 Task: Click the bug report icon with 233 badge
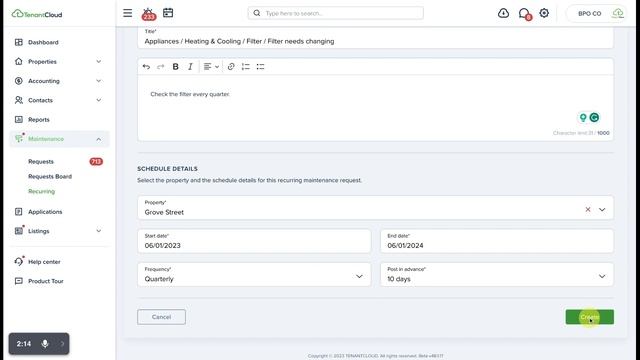pyautogui.click(x=149, y=14)
